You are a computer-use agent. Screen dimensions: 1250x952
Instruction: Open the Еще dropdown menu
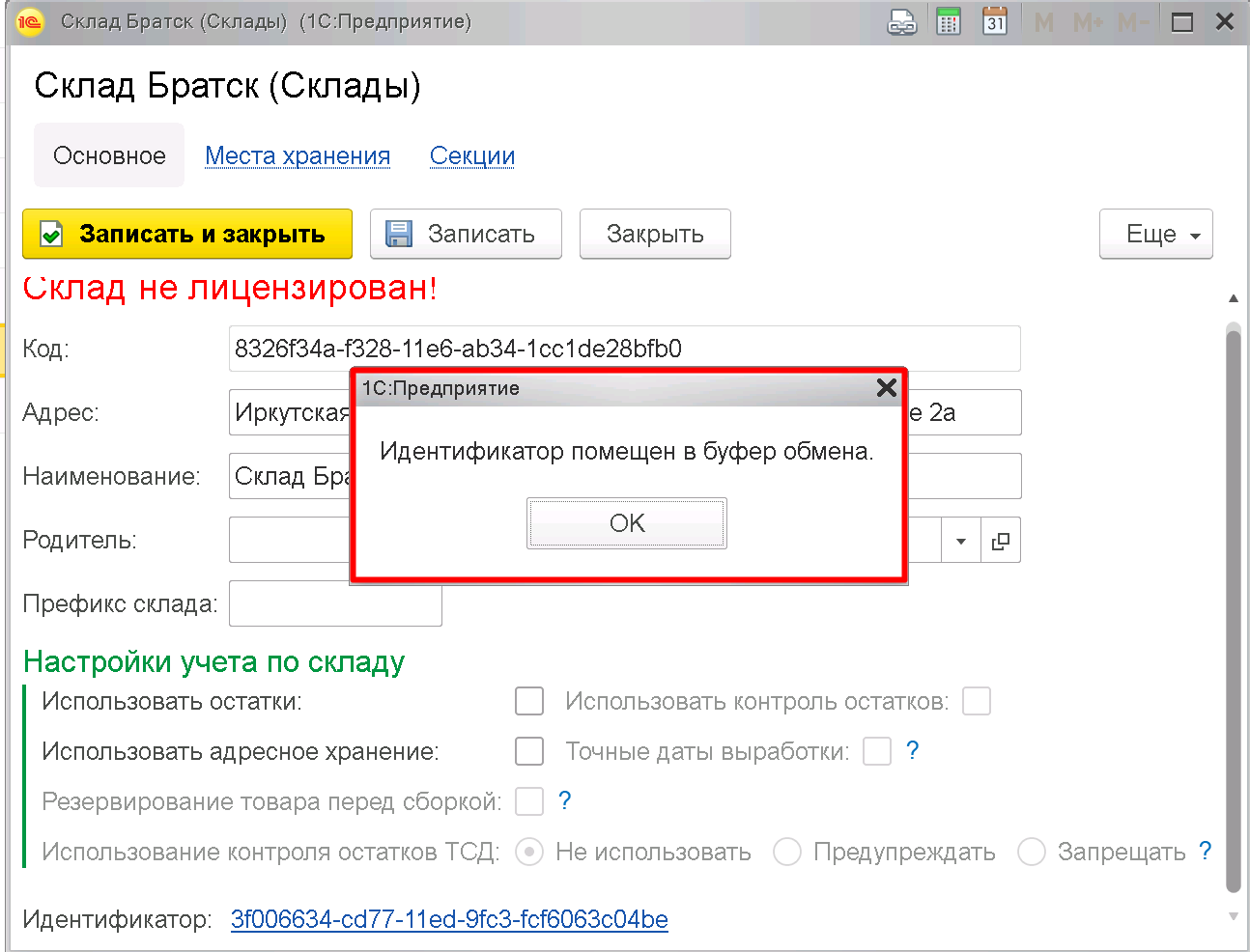click(x=1156, y=234)
